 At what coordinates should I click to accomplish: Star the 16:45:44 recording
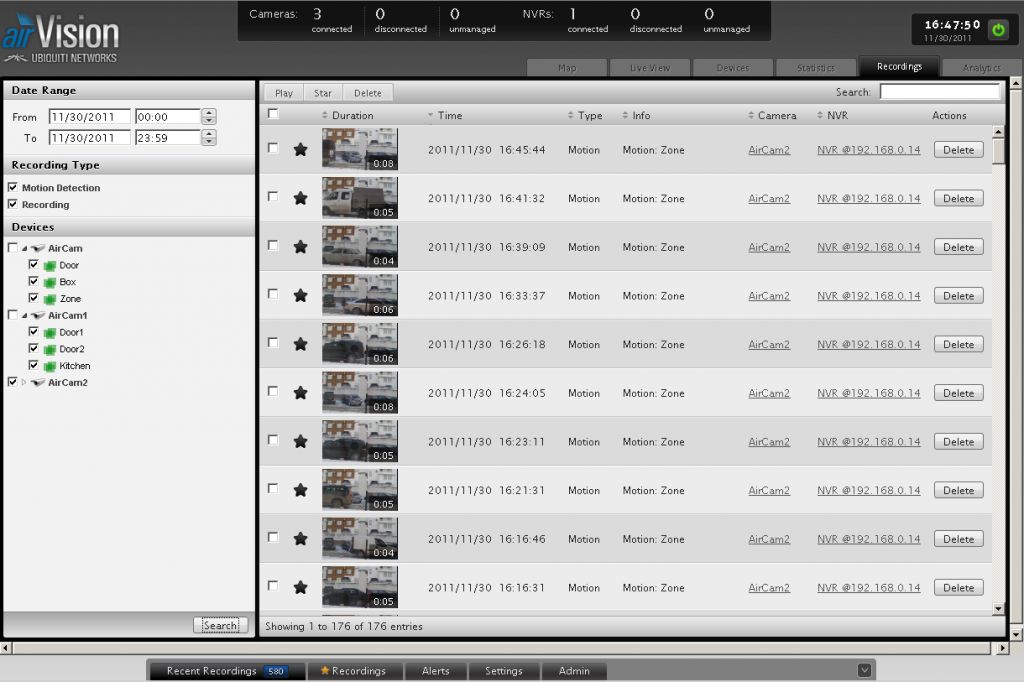[300, 150]
